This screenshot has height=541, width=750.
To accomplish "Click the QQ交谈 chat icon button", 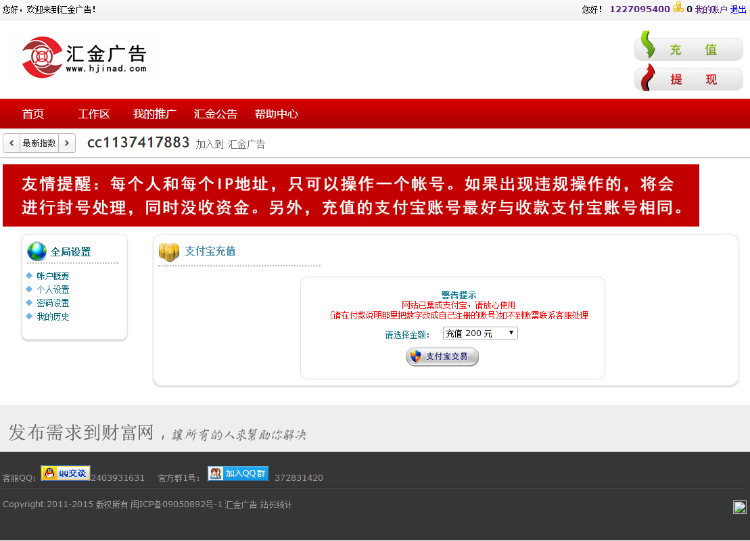I will point(66,473).
